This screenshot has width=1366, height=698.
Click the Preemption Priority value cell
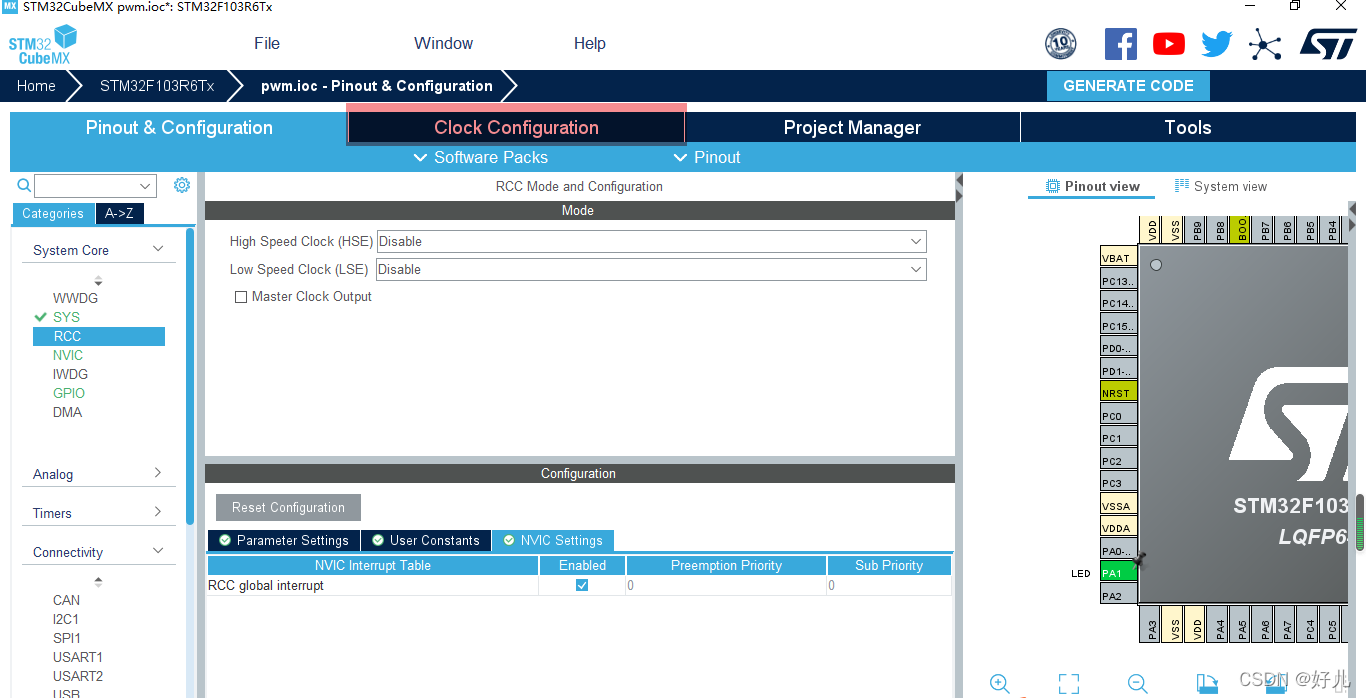[x=726, y=585]
